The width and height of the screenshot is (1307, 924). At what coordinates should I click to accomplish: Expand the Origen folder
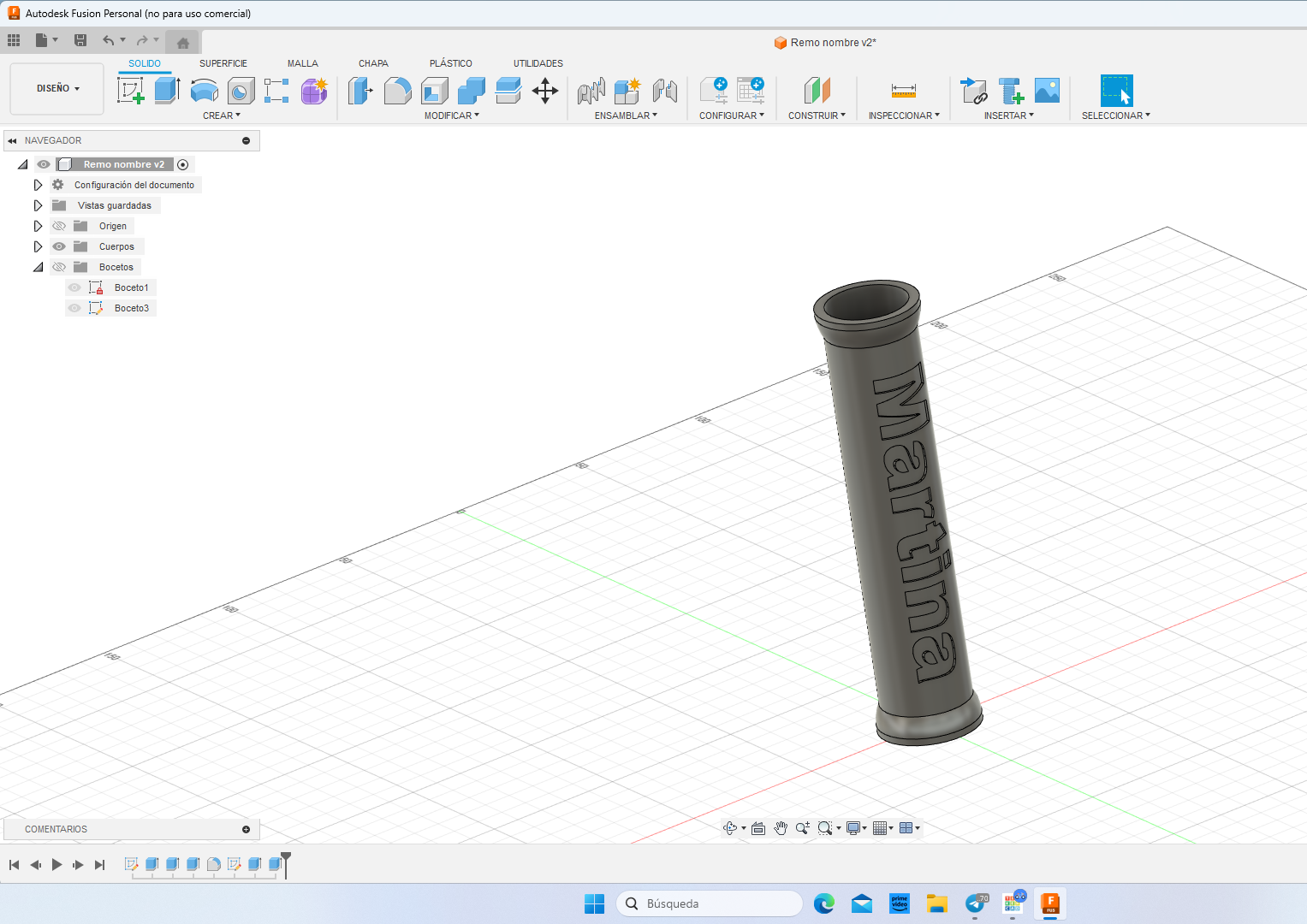click(x=38, y=226)
